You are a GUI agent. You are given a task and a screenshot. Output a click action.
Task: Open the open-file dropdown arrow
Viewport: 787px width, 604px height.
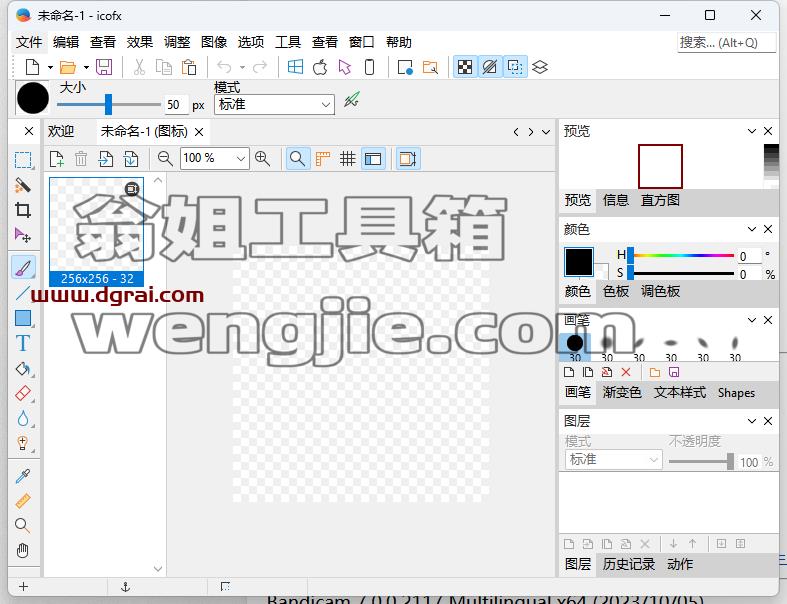(x=86, y=67)
